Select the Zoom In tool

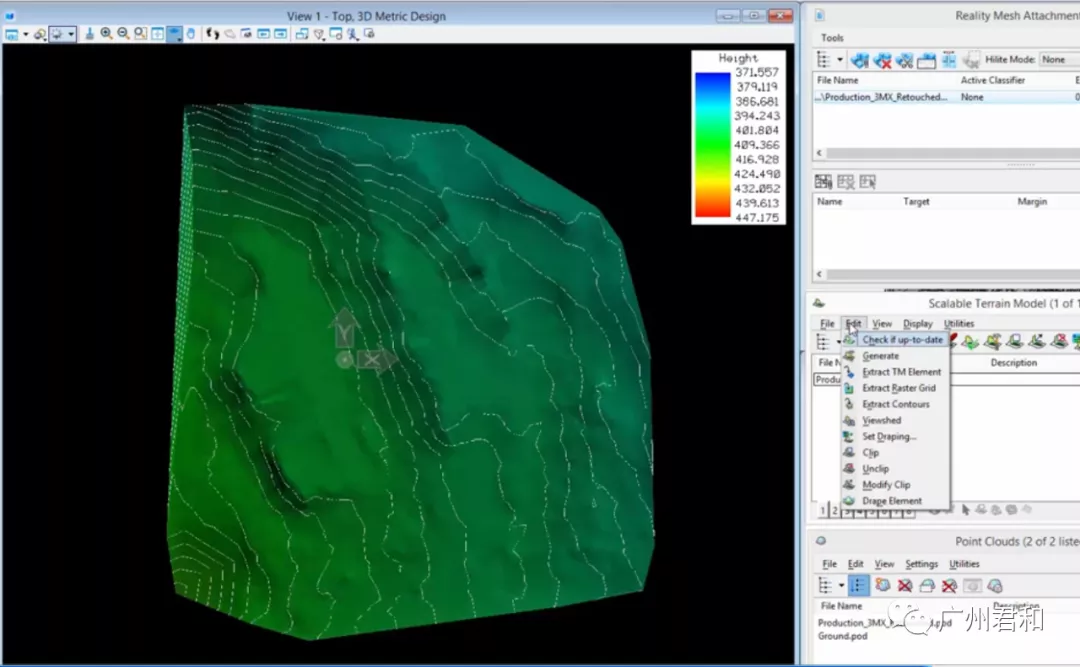107,34
